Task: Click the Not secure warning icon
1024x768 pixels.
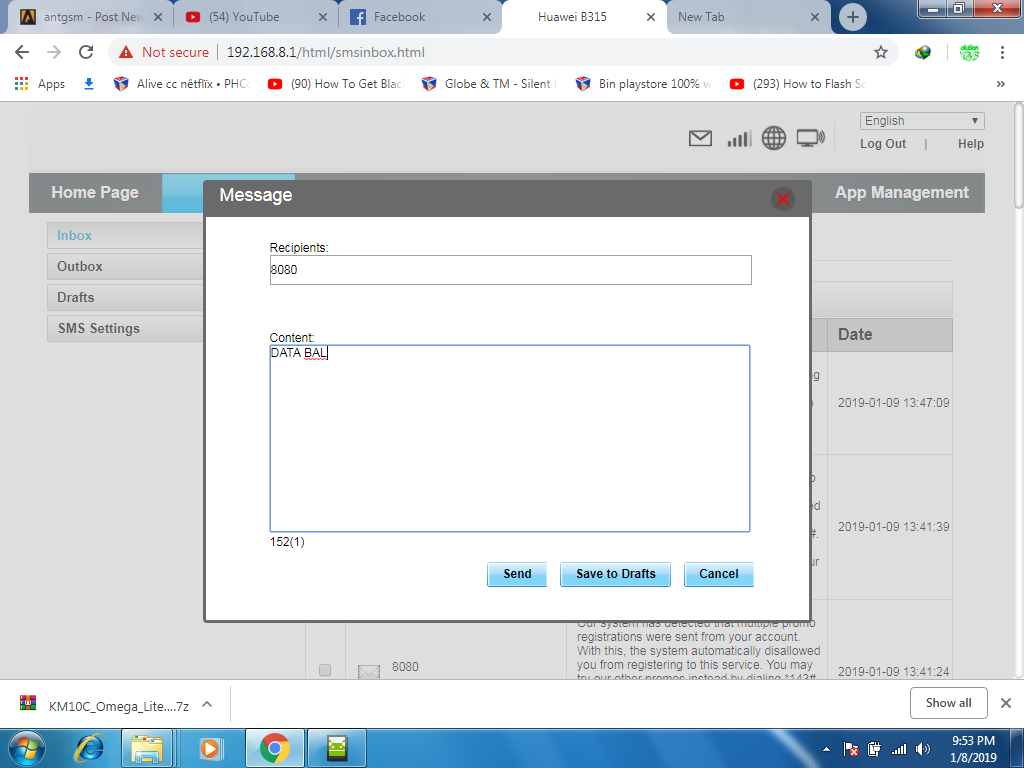Action: pos(126,52)
